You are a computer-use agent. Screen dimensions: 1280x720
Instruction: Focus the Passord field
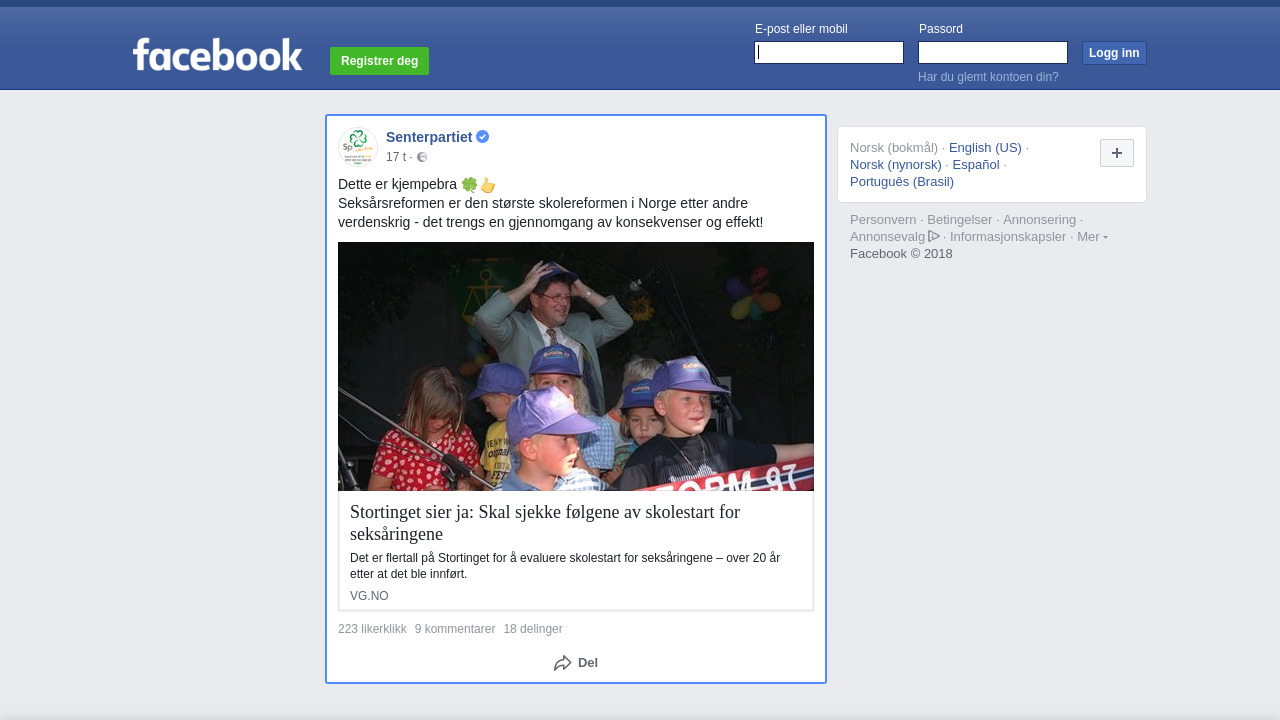(x=993, y=53)
